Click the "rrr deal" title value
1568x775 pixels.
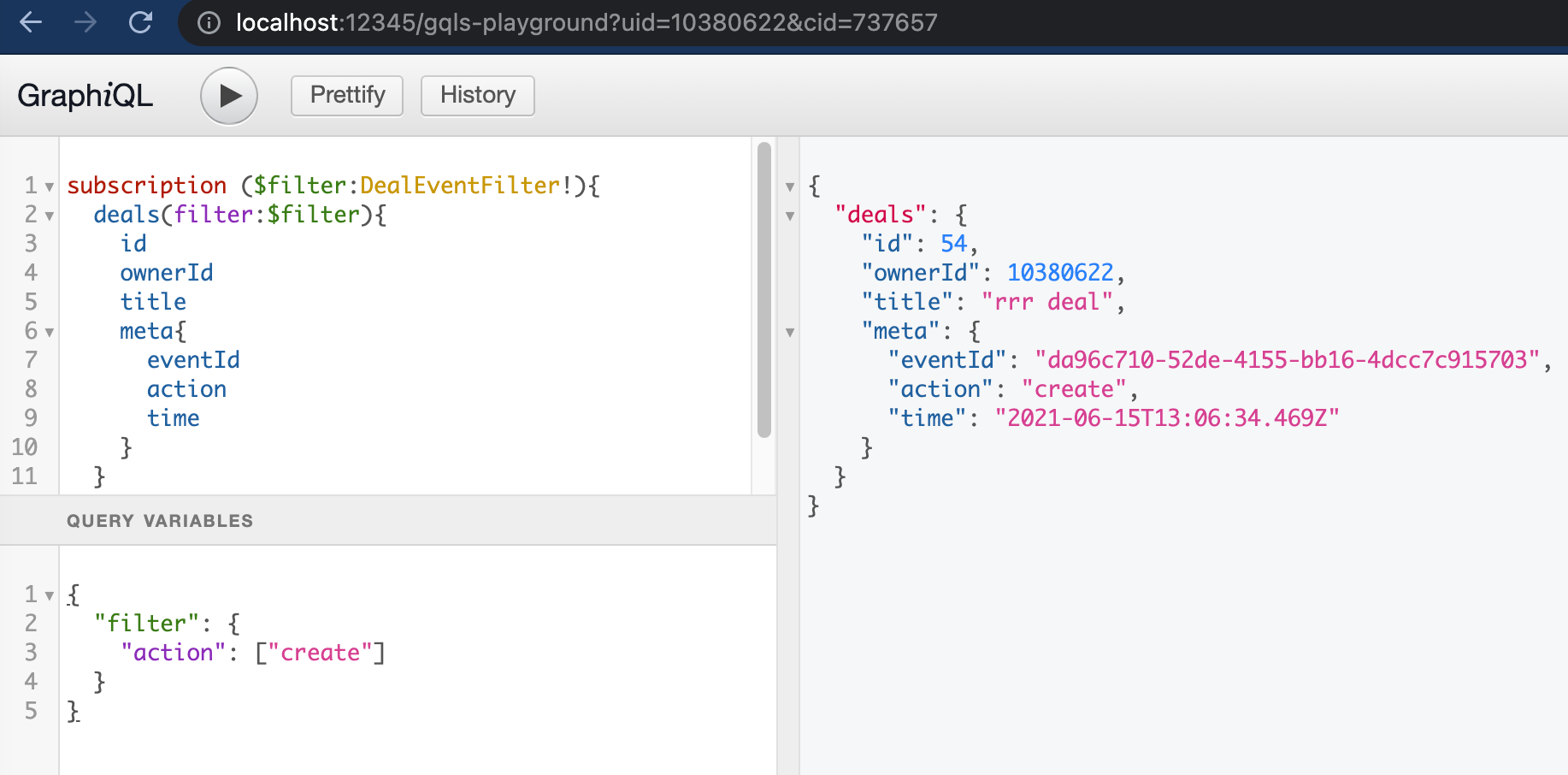tap(1047, 302)
